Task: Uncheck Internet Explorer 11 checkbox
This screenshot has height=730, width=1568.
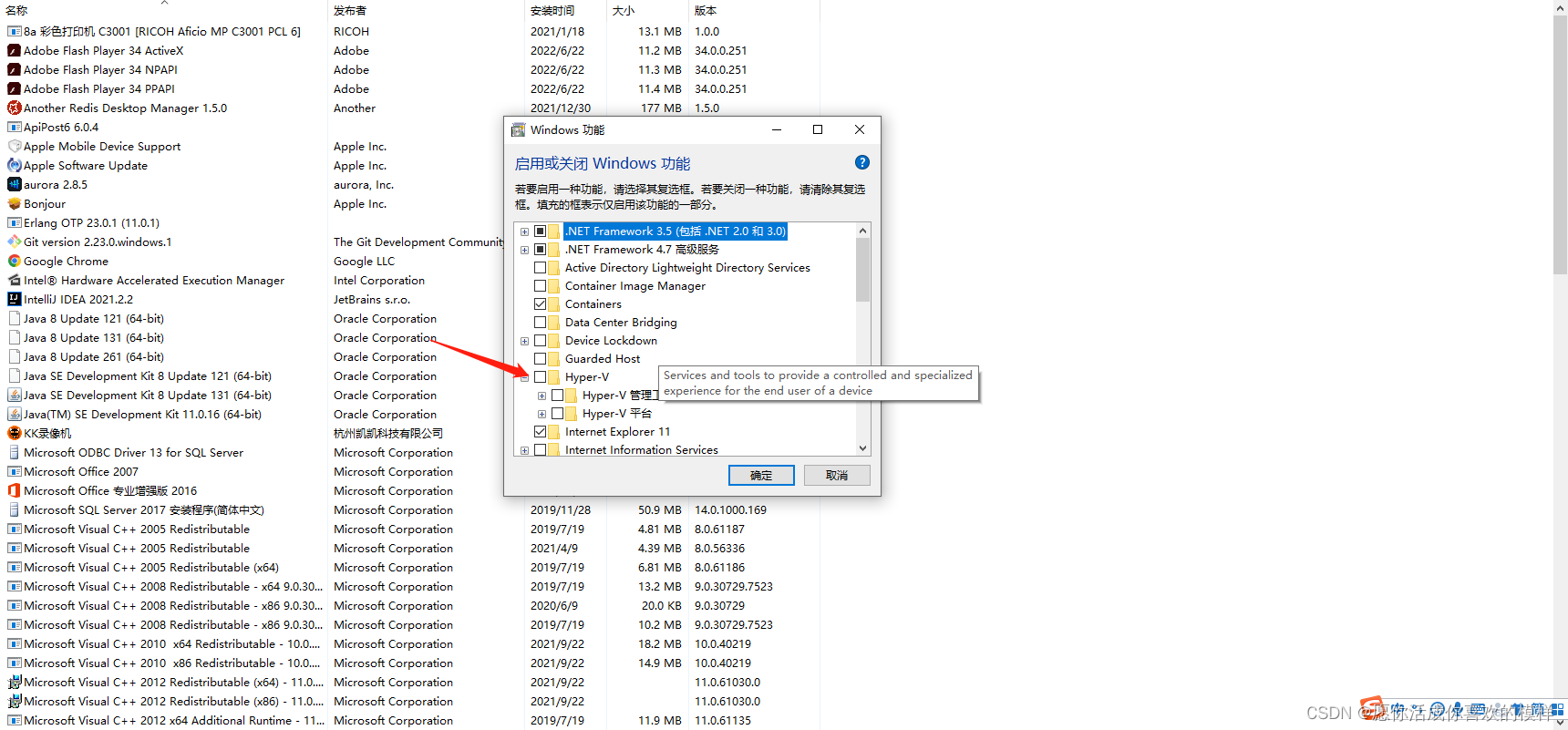Action: tap(540, 431)
